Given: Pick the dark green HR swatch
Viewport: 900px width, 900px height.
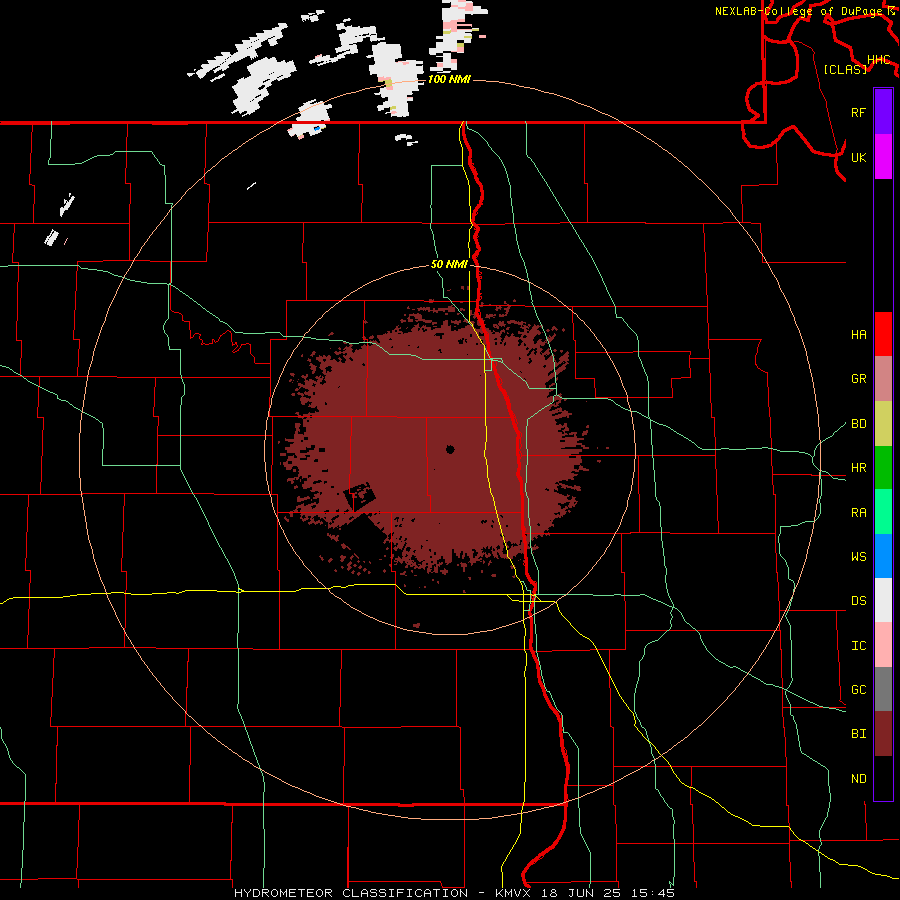Looking at the screenshot, I should [883, 467].
